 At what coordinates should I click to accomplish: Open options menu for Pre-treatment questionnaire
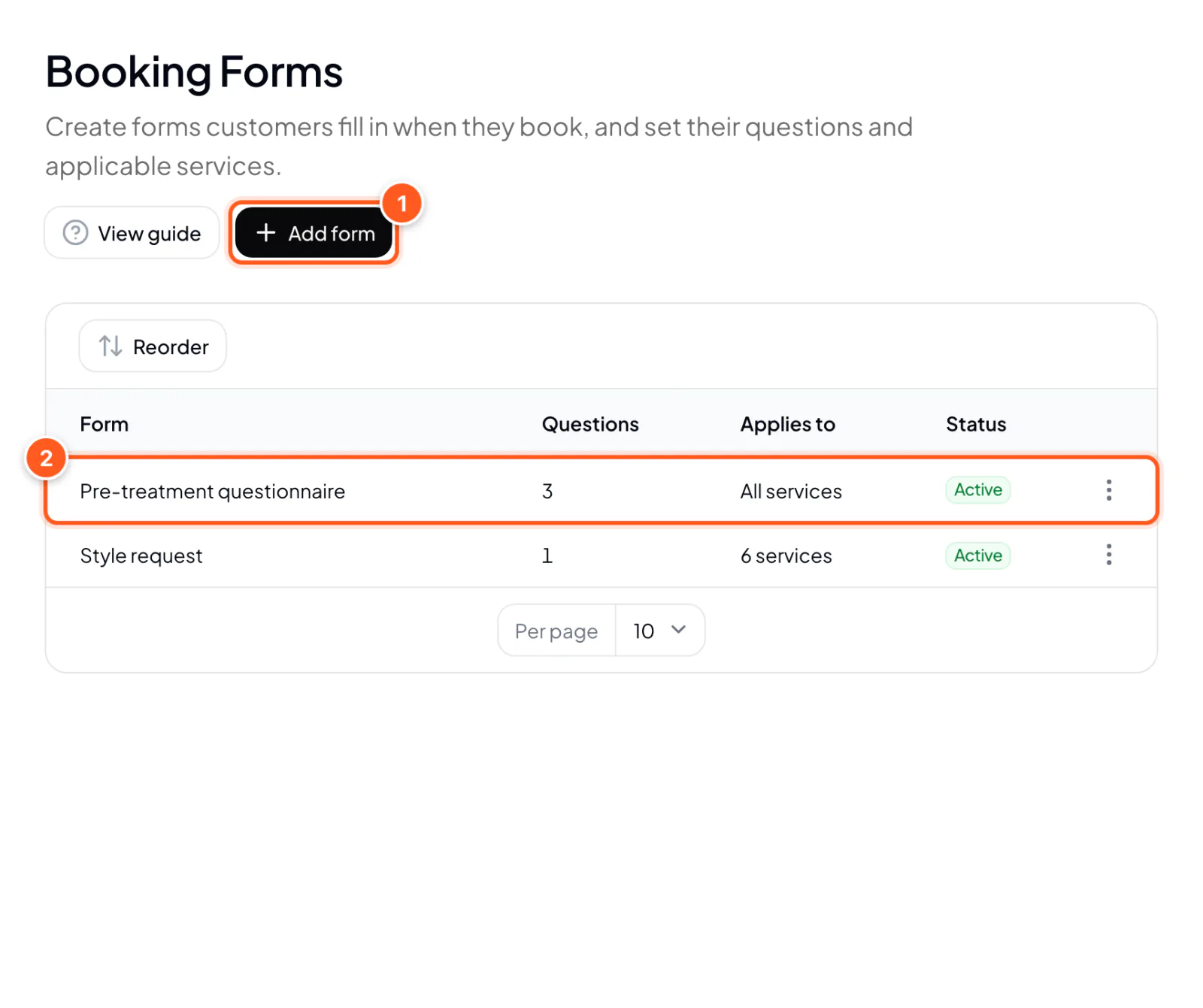pos(1108,490)
